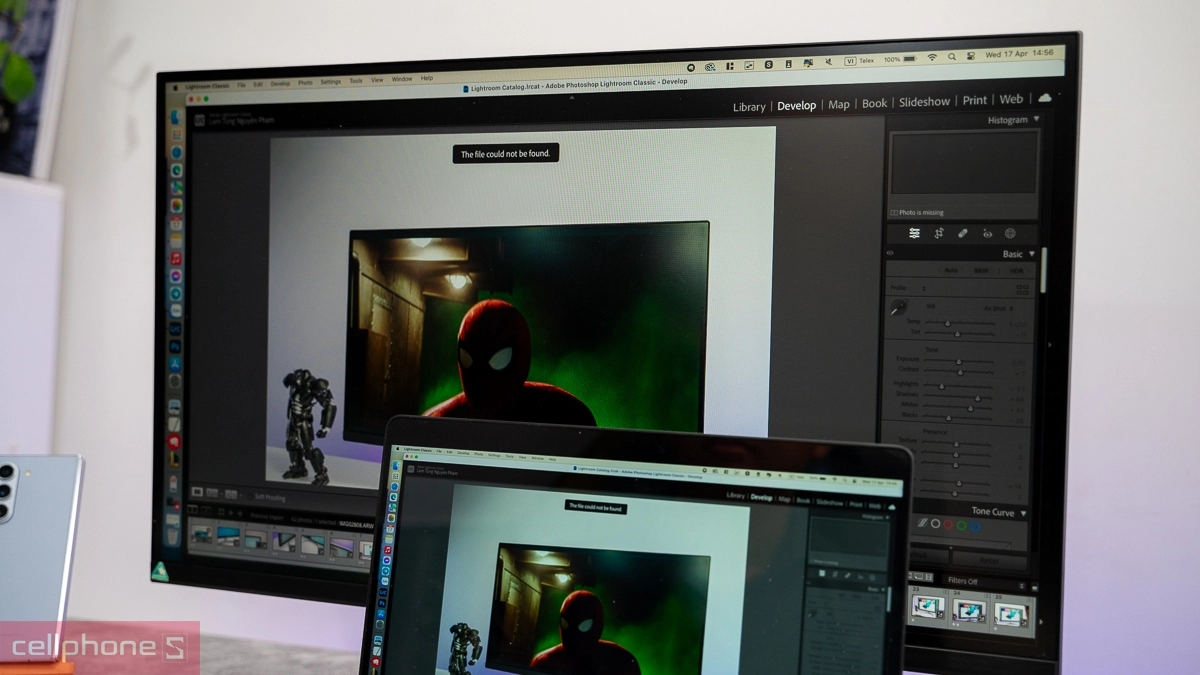Select filmstrip thumbnail number 24
Image resolution: width=1200 pixels, height=675 pixels.
point(968,609)
